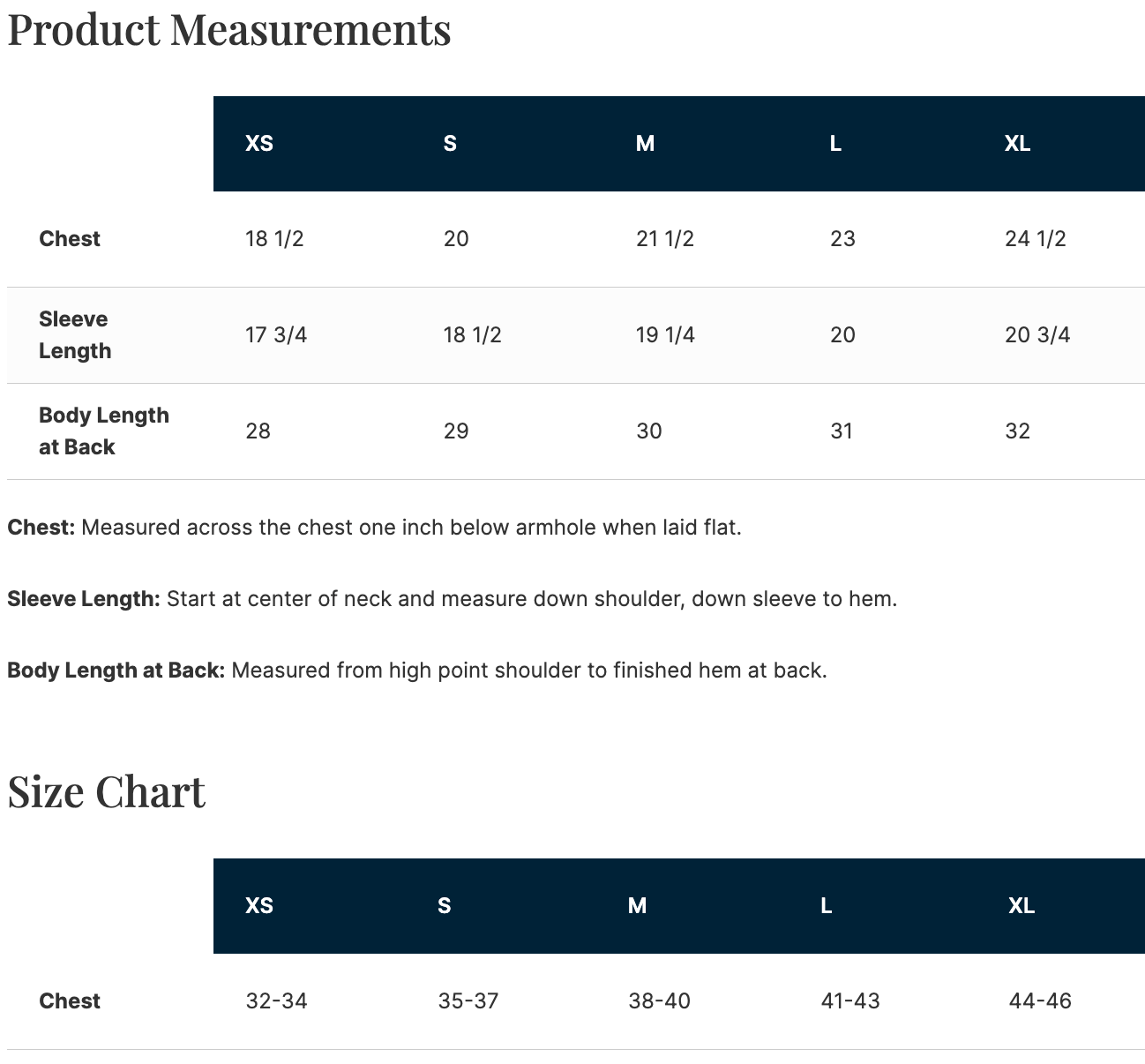Click the XS column header in Product Measurements

(259, 144)
